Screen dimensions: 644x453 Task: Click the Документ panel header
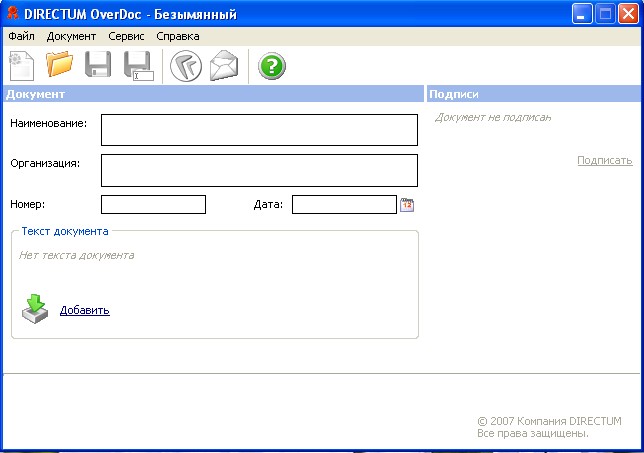(x=213, y=94)
